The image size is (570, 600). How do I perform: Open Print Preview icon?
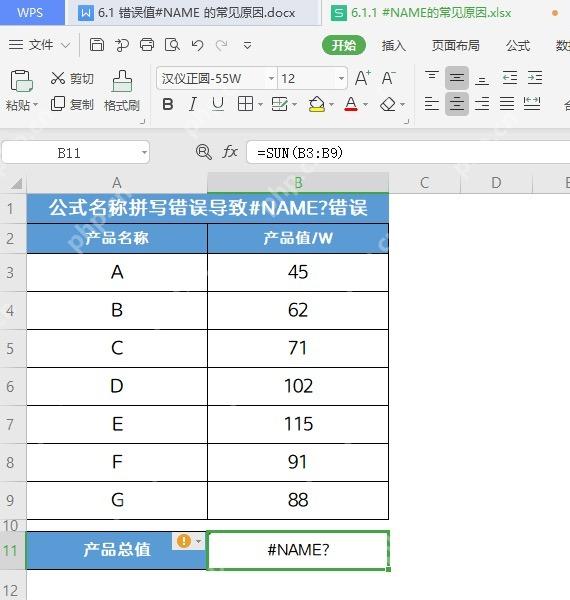[x=172, y=45]
